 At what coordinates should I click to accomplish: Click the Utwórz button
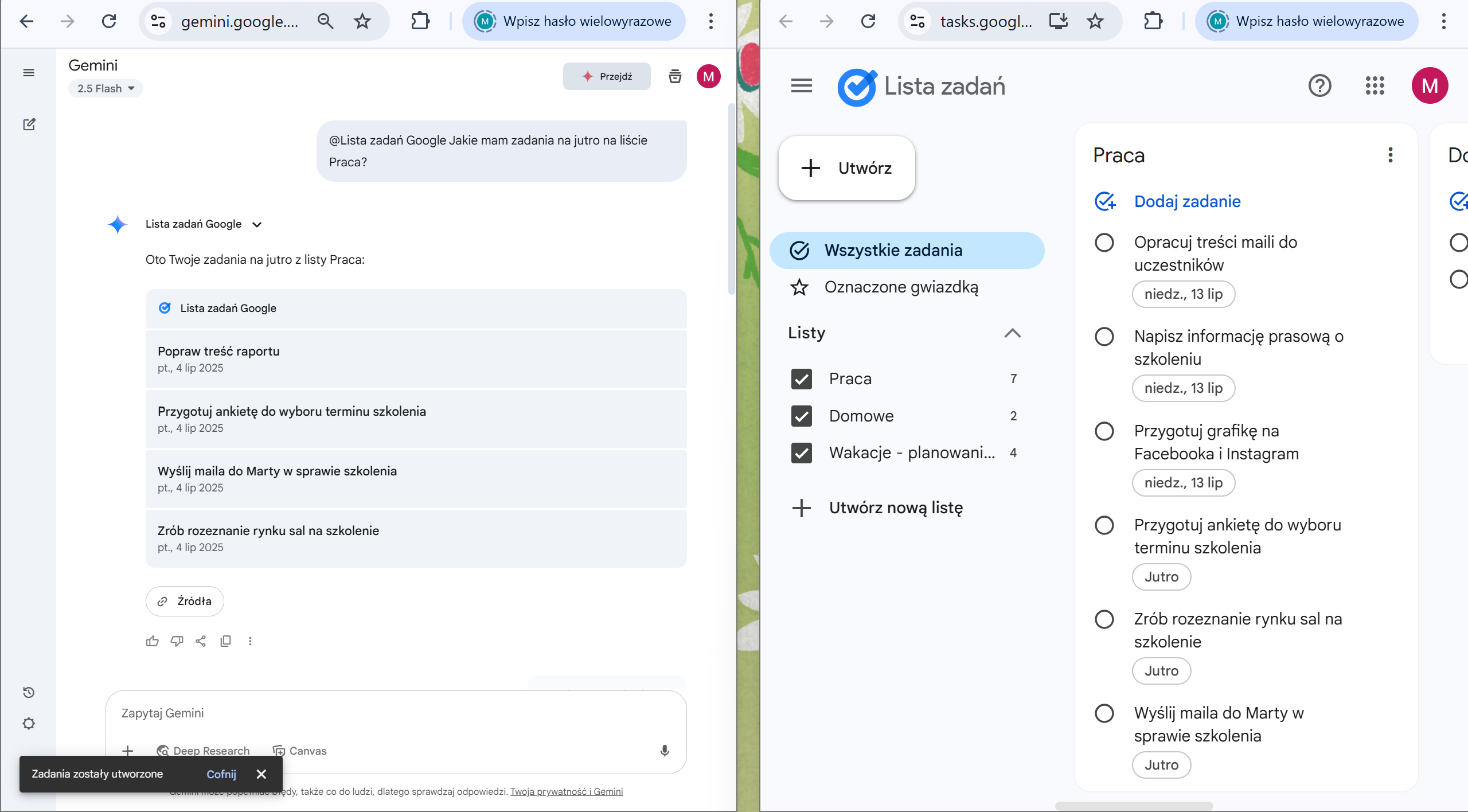(x=846, y=168)
